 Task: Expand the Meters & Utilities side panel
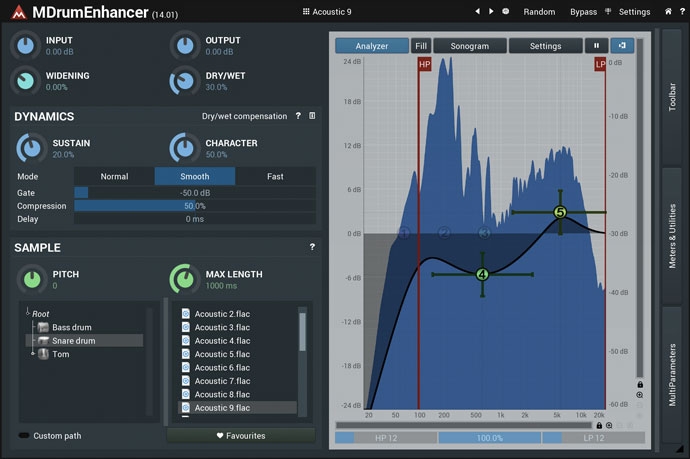pyautogui.click(x=672, y=236)
